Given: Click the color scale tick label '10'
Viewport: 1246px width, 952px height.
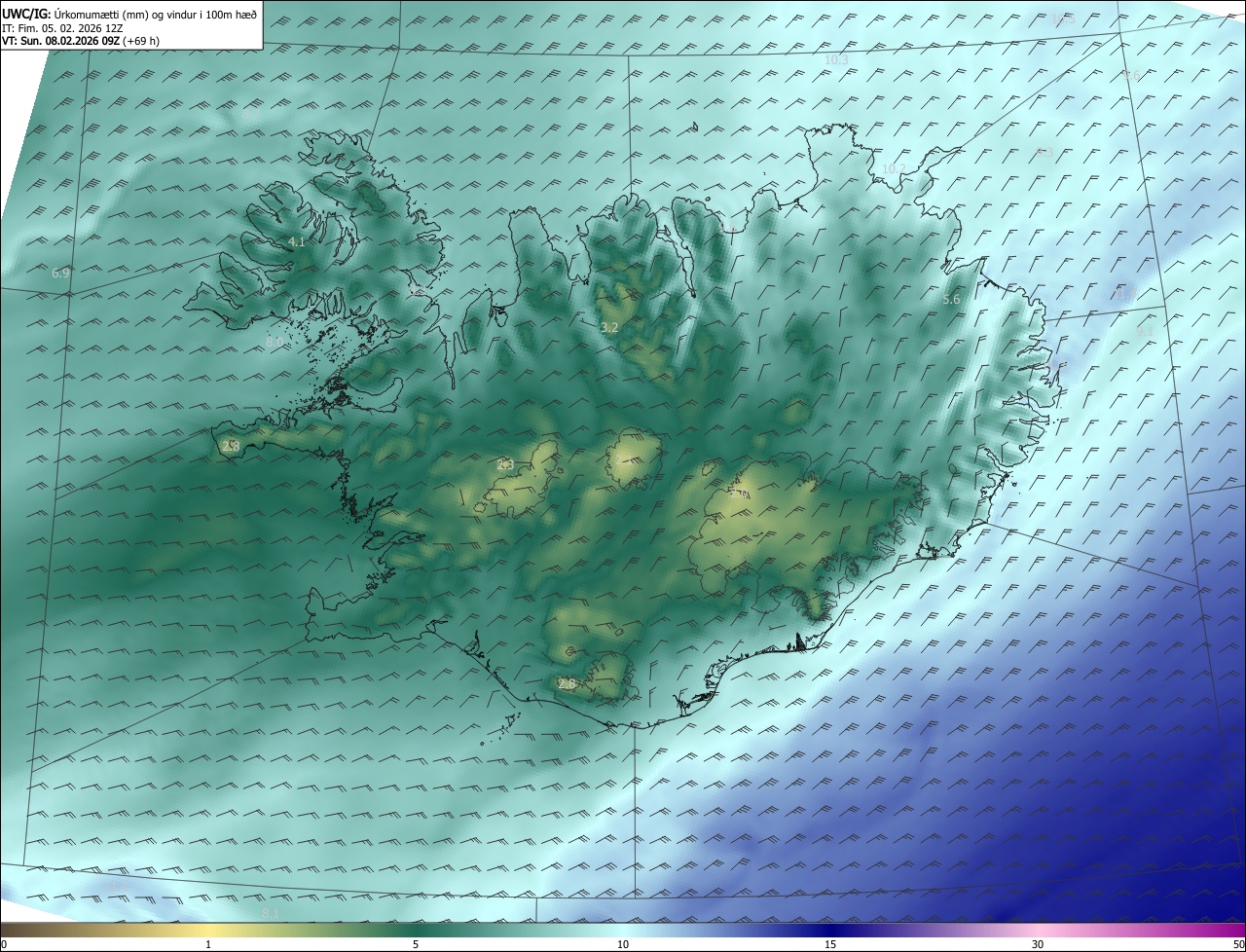Looking at the screenshot, I should 623,944.
